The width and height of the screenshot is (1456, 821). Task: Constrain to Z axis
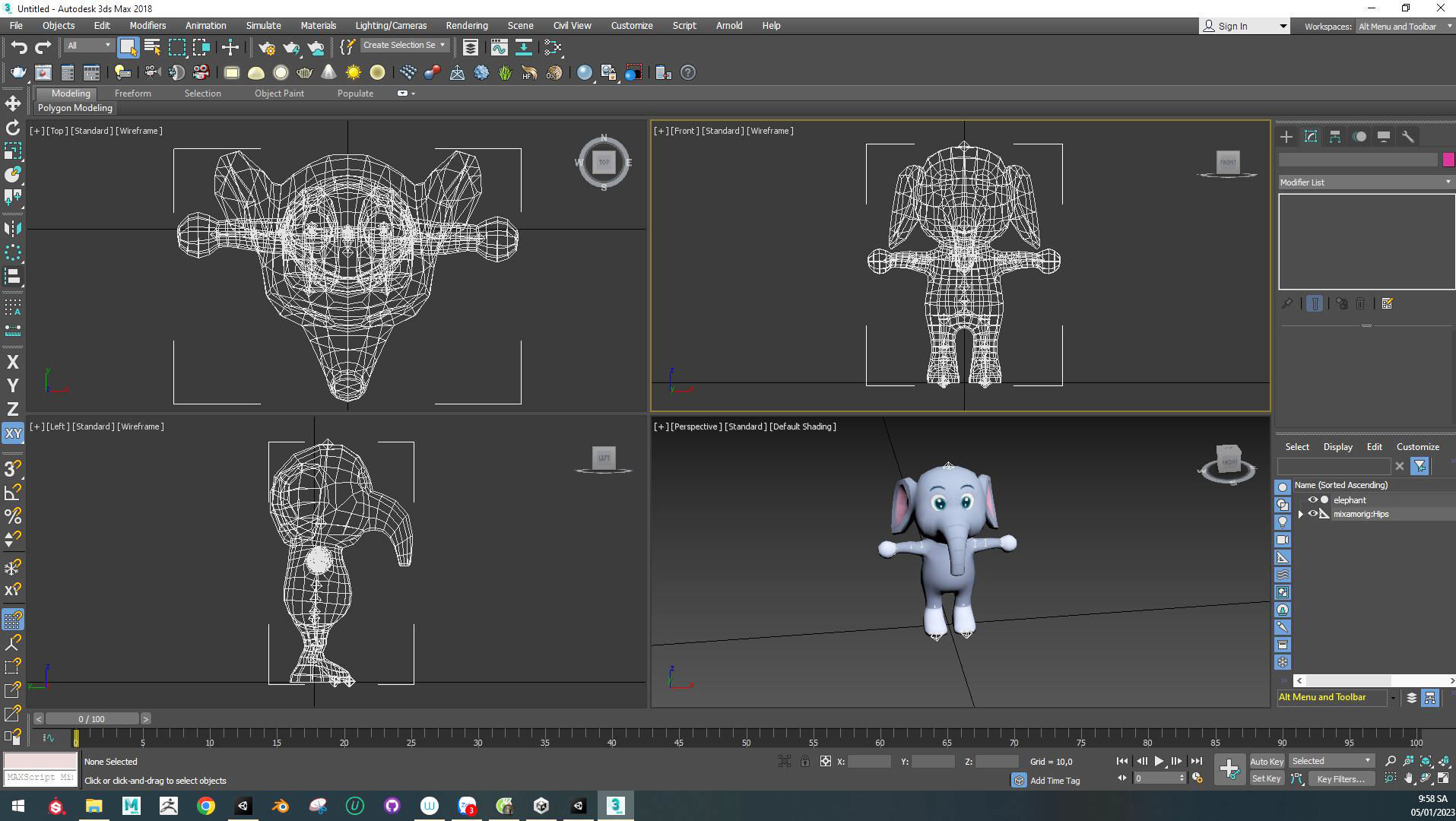pyautogui.click(x=13, y=410)
